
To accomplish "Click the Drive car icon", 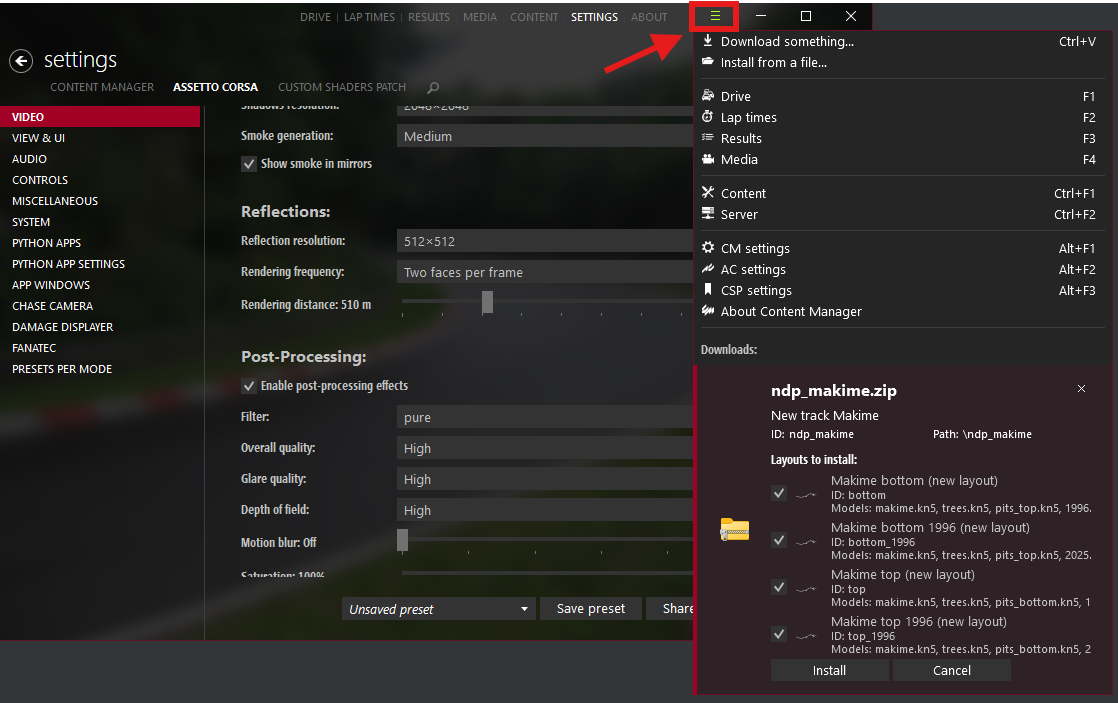I will (707, 96).
